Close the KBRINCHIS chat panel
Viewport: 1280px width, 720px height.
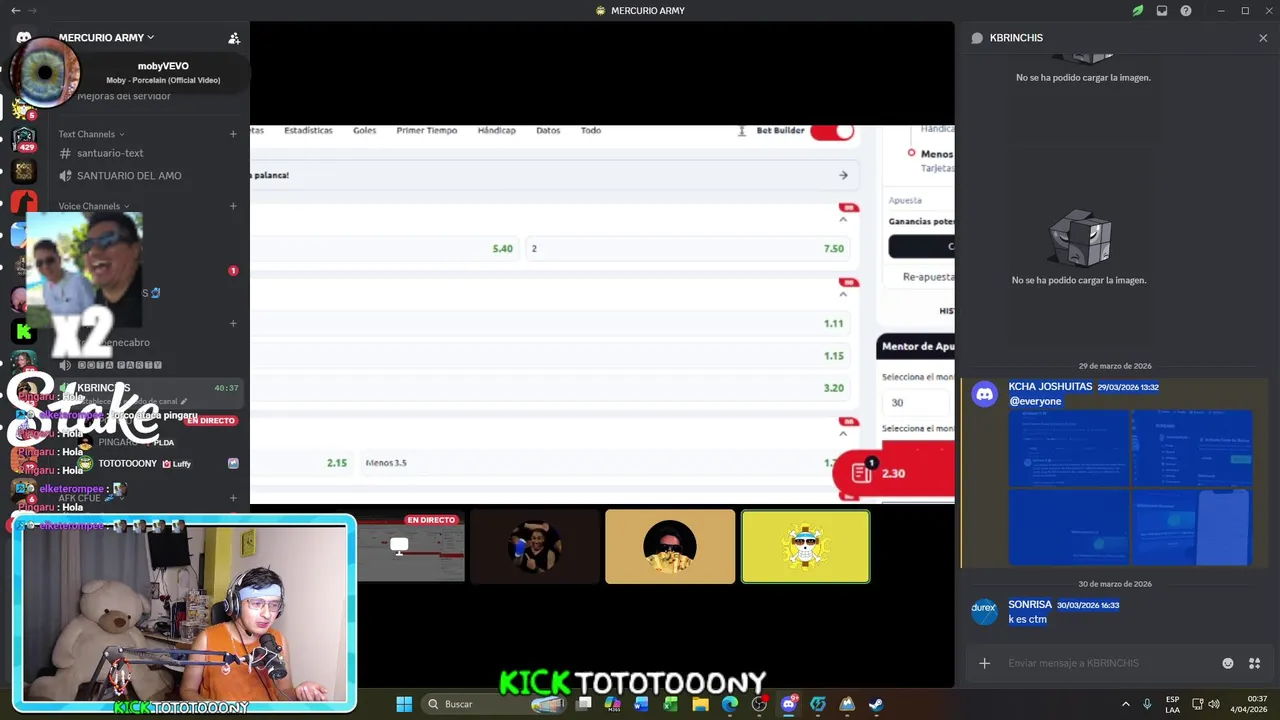click(x=1263, y=38)
